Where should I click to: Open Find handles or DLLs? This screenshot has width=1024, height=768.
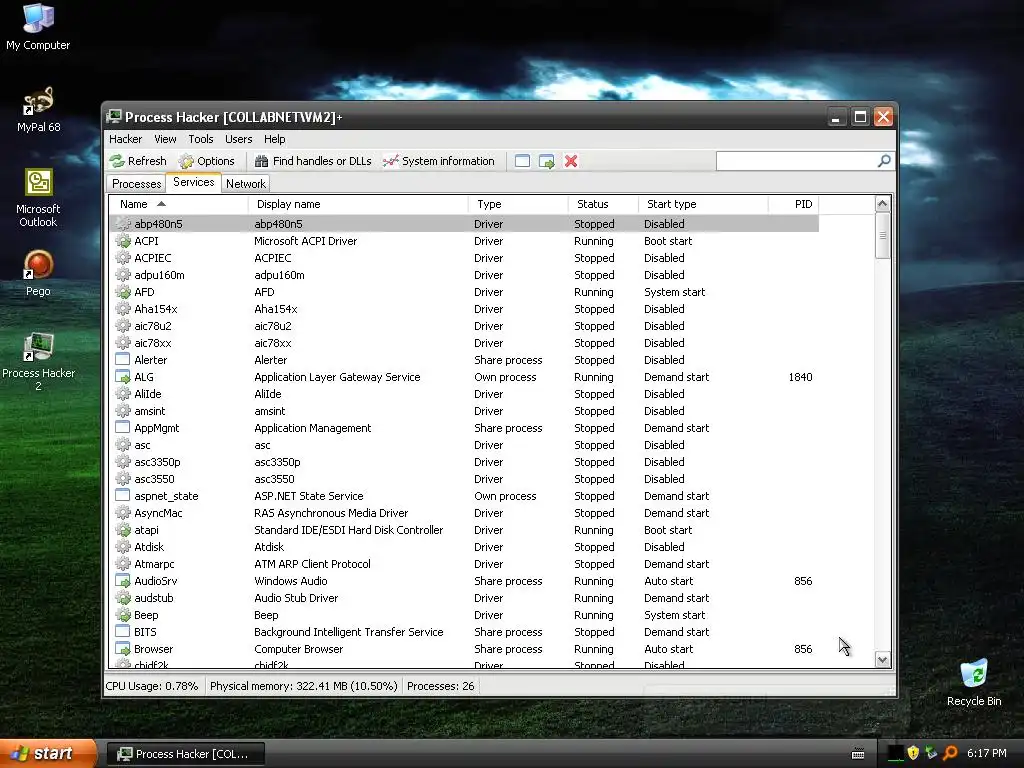(313, 161)
